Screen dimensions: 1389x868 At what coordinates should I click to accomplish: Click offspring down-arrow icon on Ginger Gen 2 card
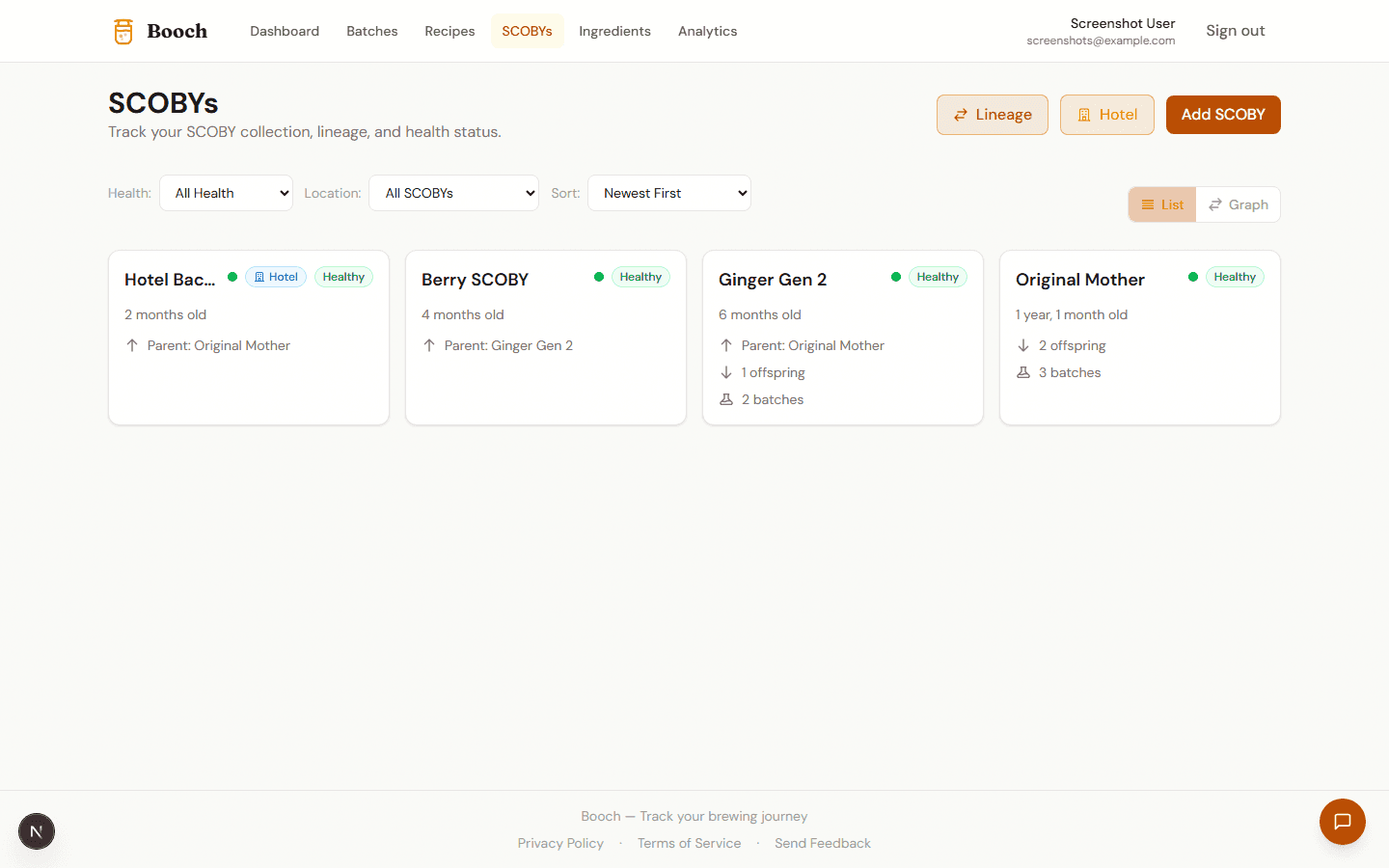click(726, 372)
